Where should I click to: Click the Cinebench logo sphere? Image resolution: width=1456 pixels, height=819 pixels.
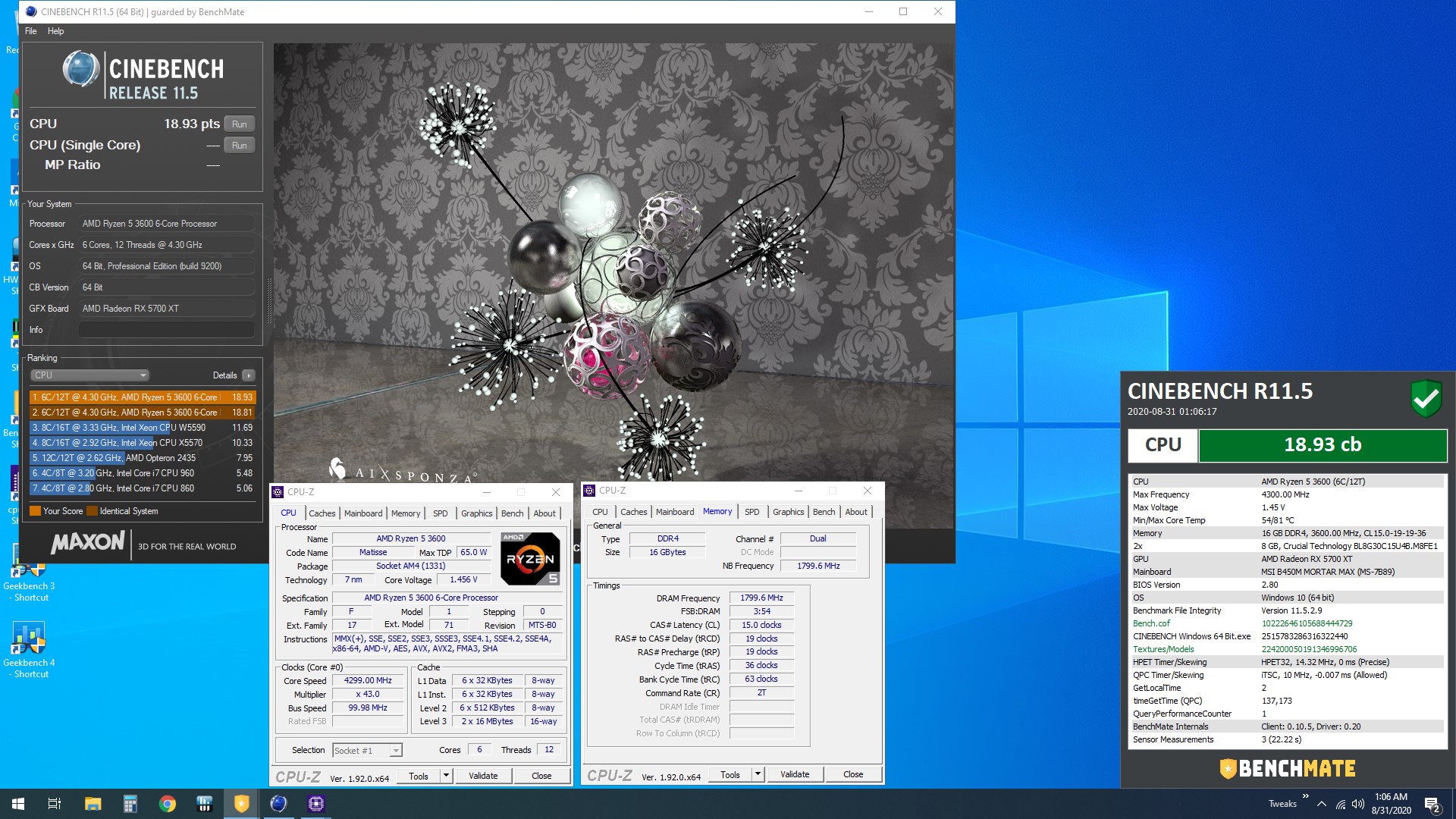coord(80,69)
